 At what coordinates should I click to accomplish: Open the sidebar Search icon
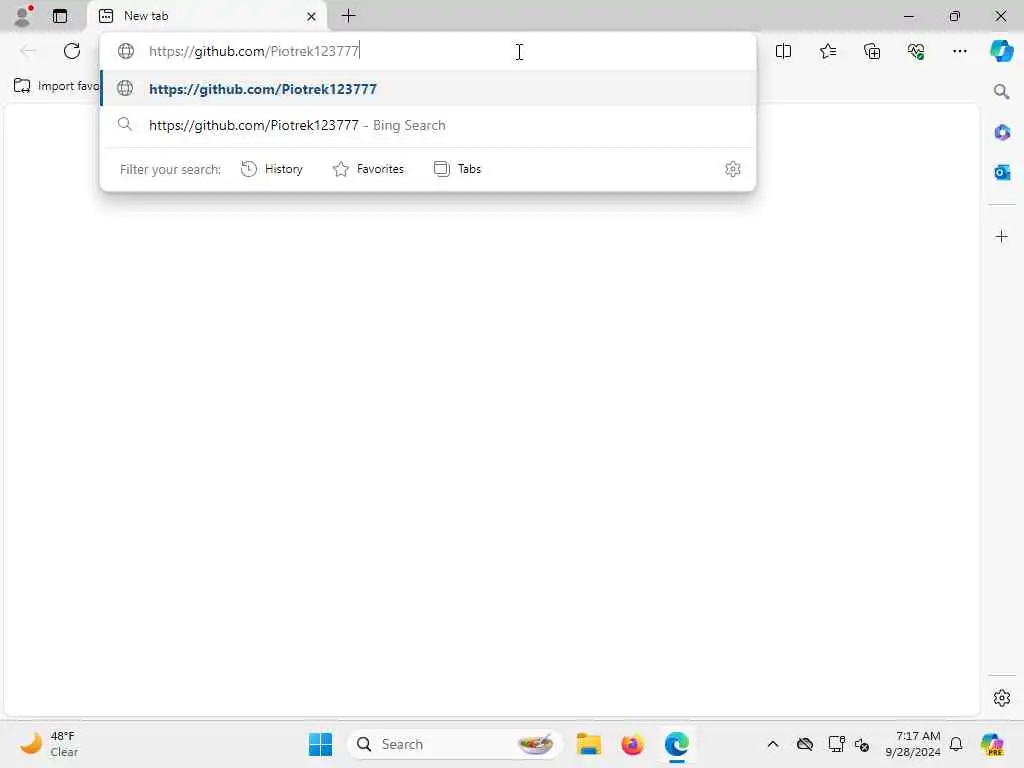(1001, 91)
